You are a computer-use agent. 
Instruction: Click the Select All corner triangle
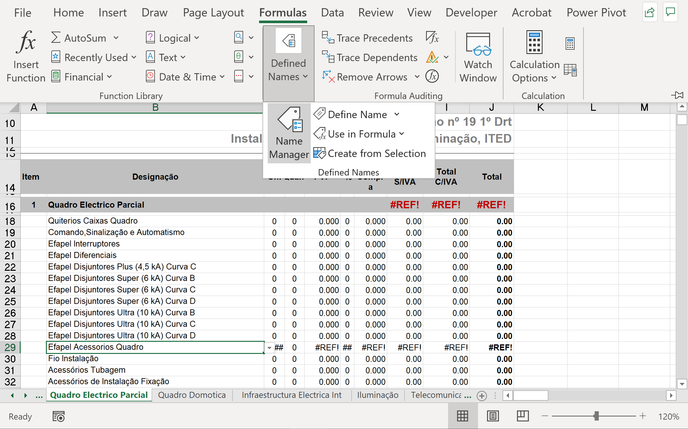(x=14, y=107)
